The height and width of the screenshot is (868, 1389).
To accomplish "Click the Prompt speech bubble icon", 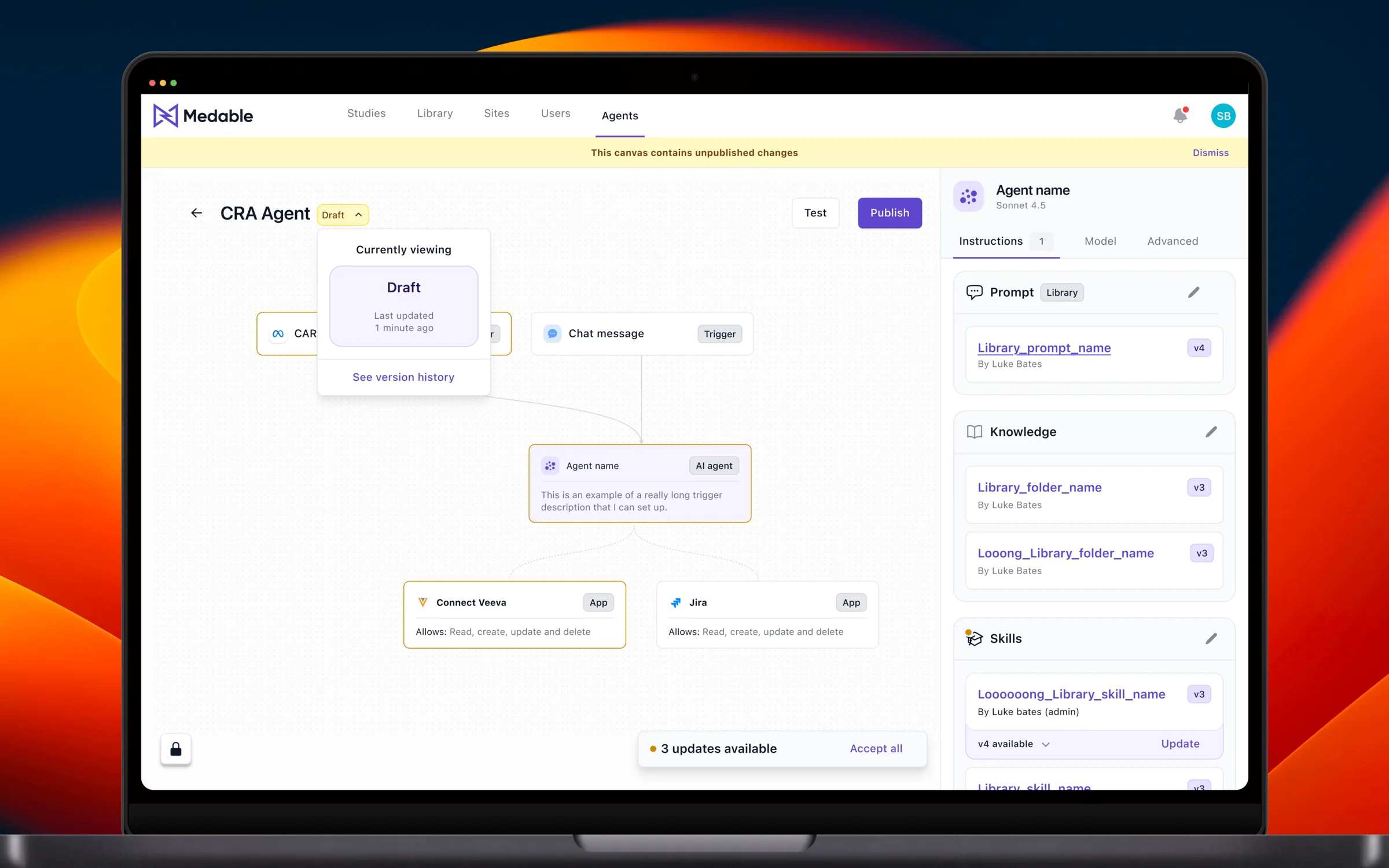I will 974,292.
